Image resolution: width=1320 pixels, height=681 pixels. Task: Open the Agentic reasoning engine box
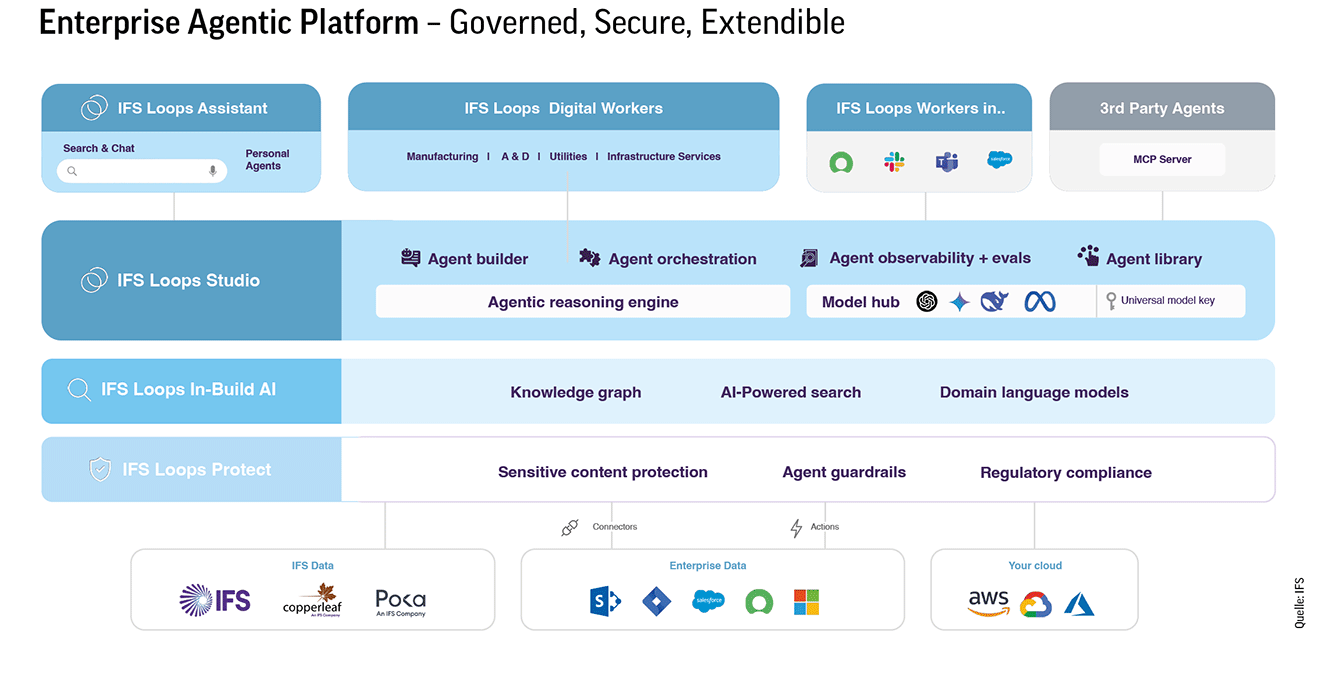[x=583, y=302]
